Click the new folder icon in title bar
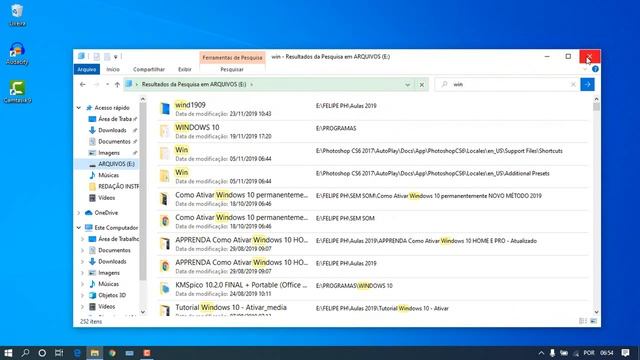640x360 pixels. pyautogui.click(x=107, y=57)
